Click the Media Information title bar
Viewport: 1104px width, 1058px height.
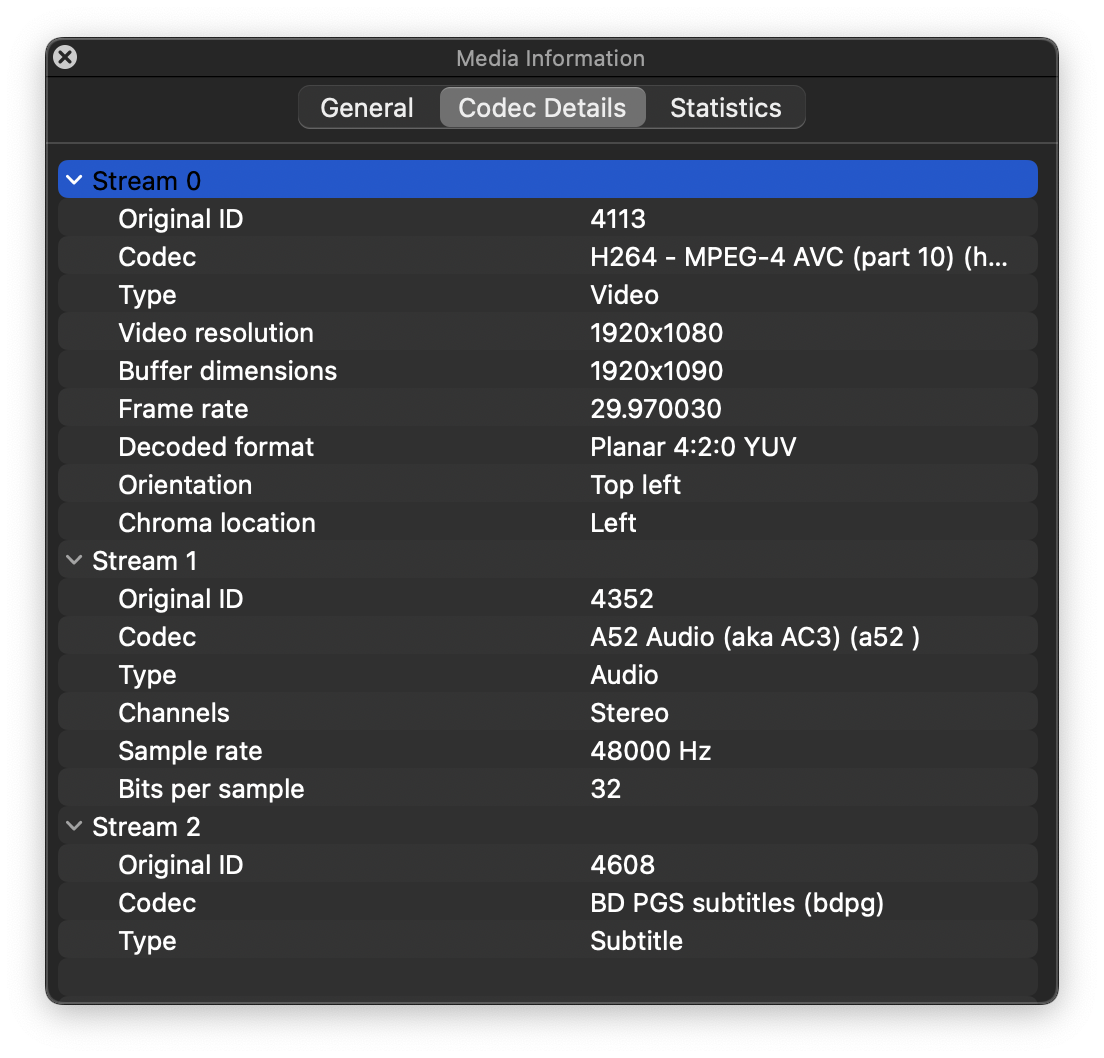click(x=550, y=58)
